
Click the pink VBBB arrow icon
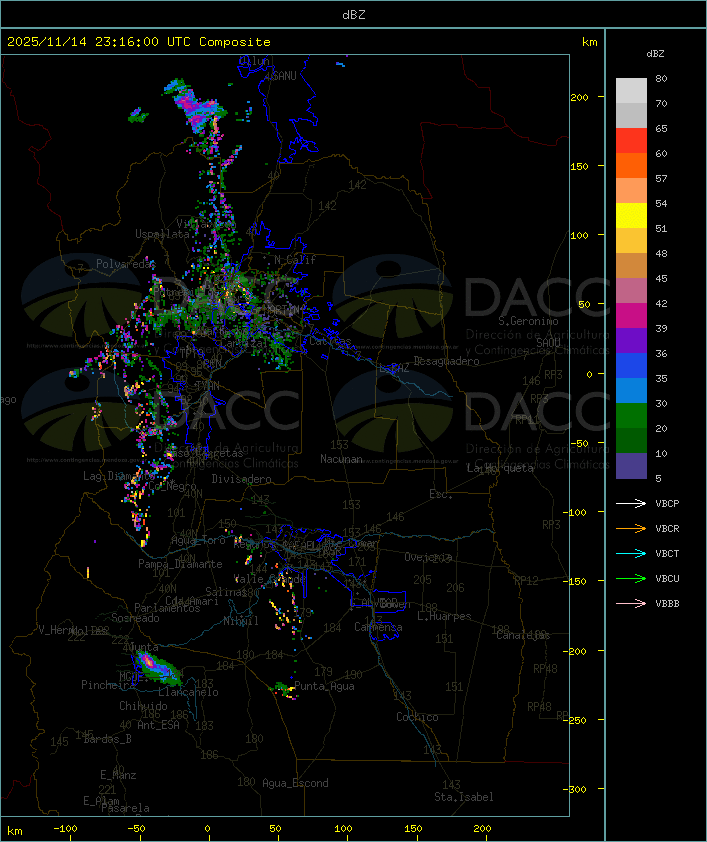[631, 604]
